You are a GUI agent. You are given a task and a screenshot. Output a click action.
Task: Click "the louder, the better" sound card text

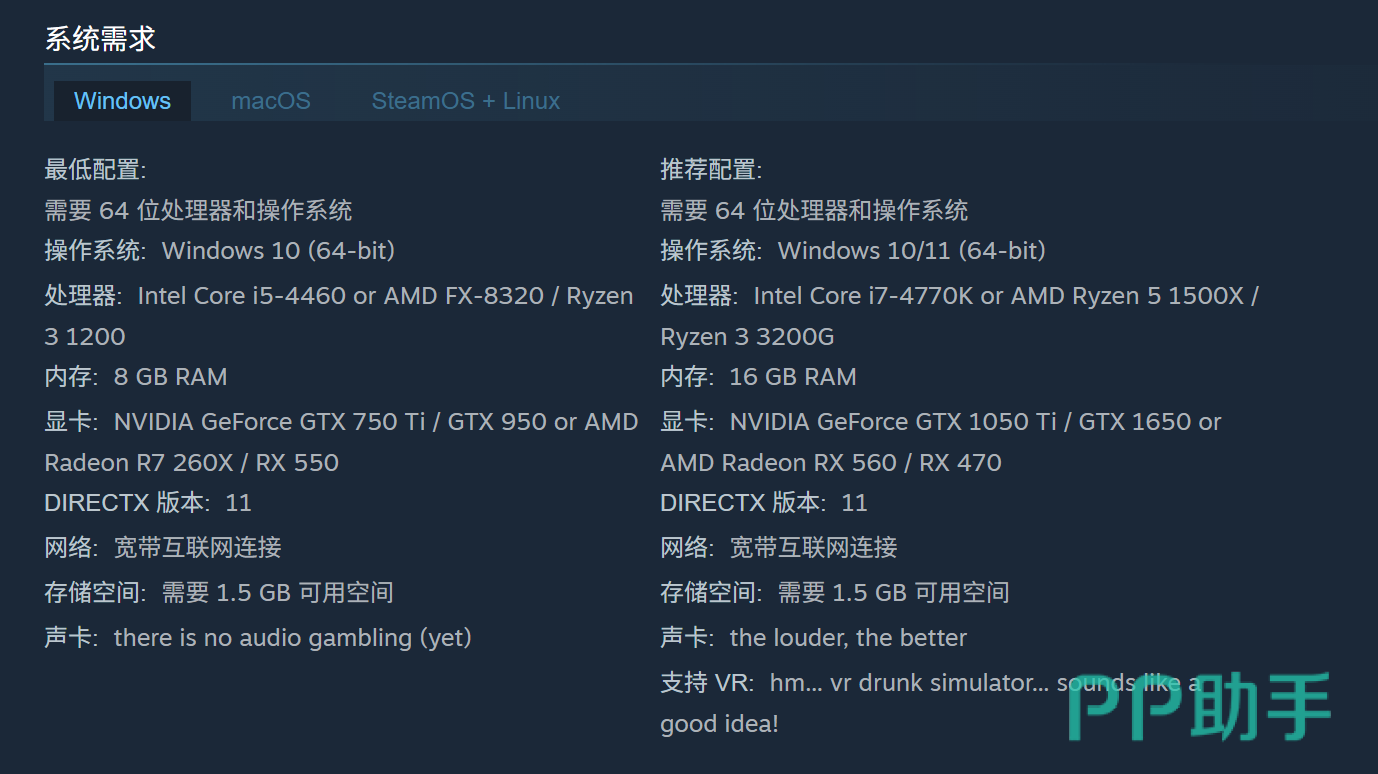tap(849, 638)
